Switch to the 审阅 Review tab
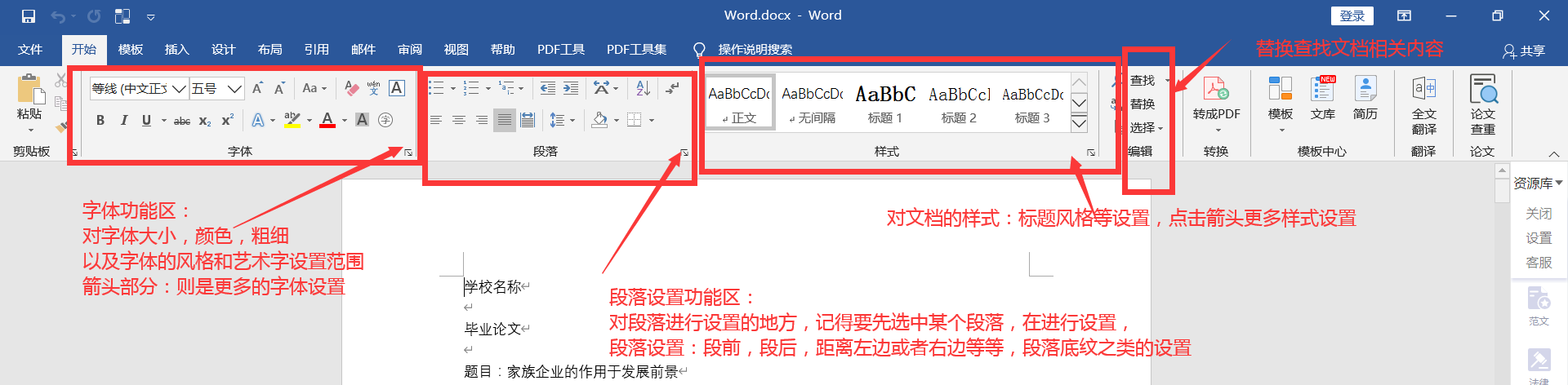Image resolution: width=1568 pixels, height=385 pixels. click(x=409, y=50)
